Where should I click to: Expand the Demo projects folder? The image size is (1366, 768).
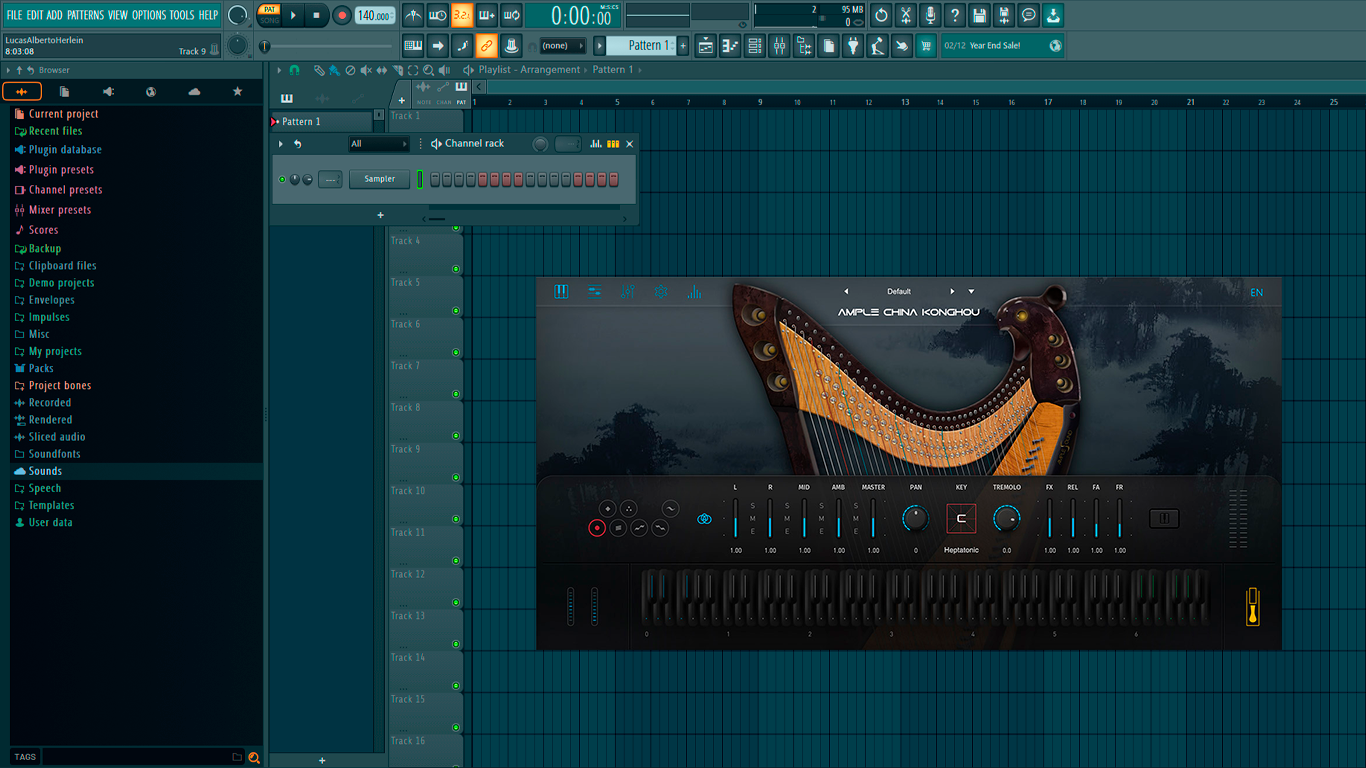tap(61, 283)
